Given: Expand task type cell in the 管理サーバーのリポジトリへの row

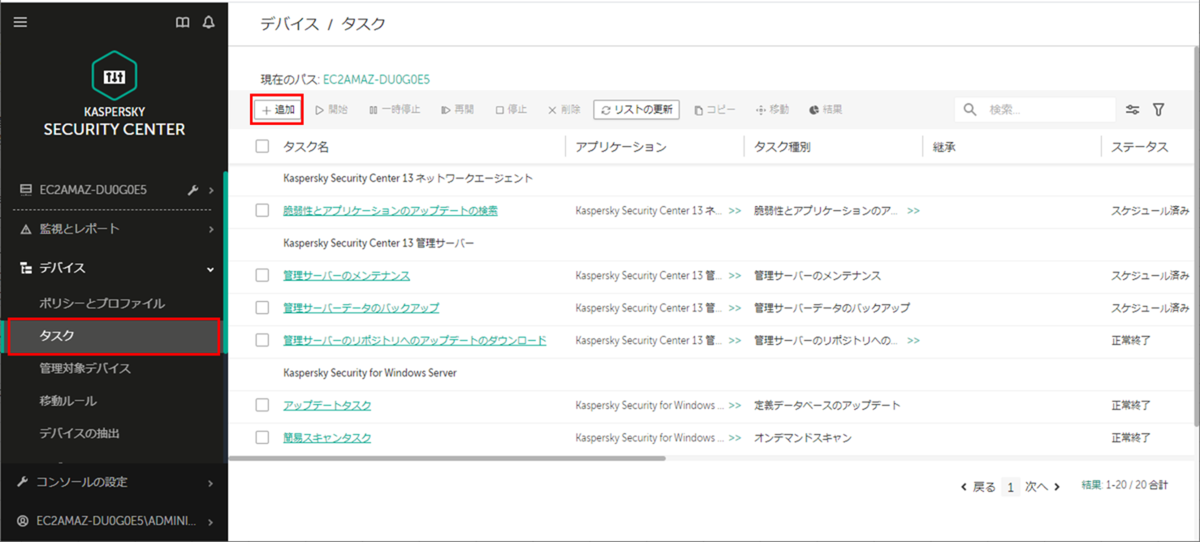Looking at the screenshot, I should 913,341.
